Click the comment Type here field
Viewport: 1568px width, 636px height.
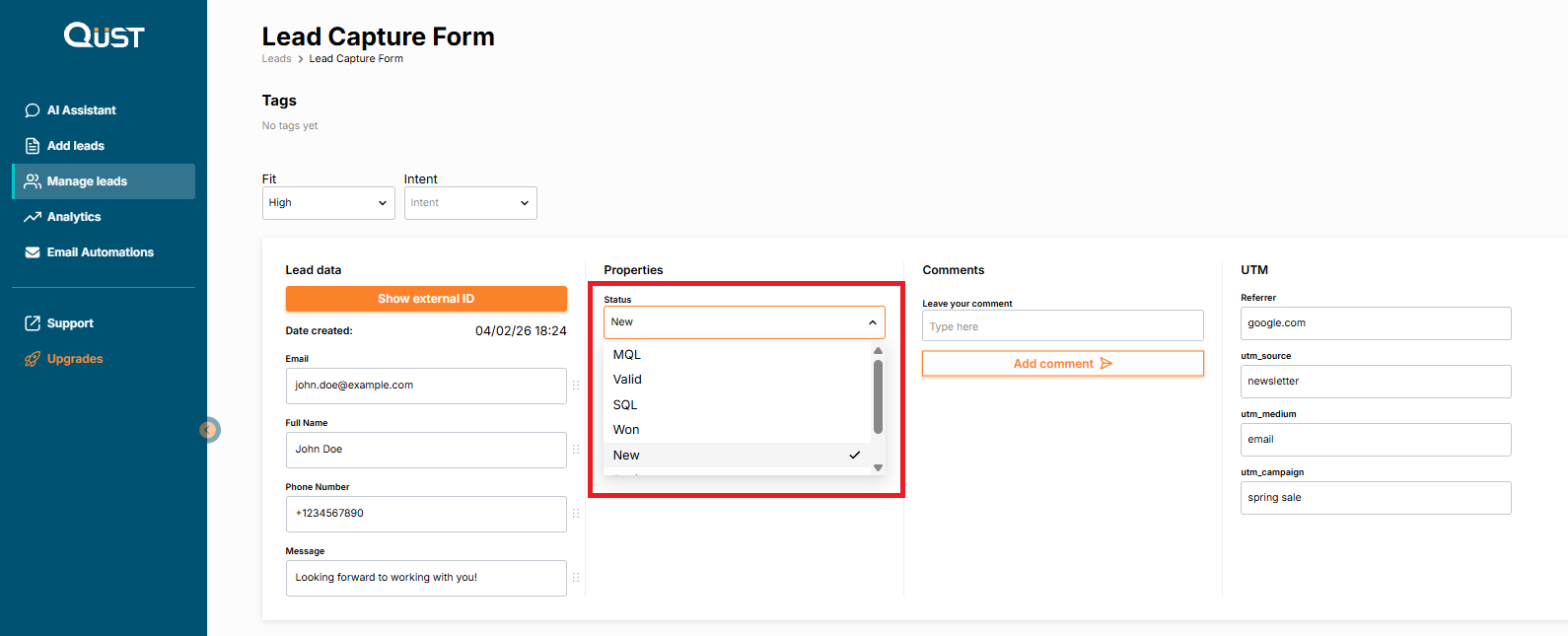(x=1062, y=326)
